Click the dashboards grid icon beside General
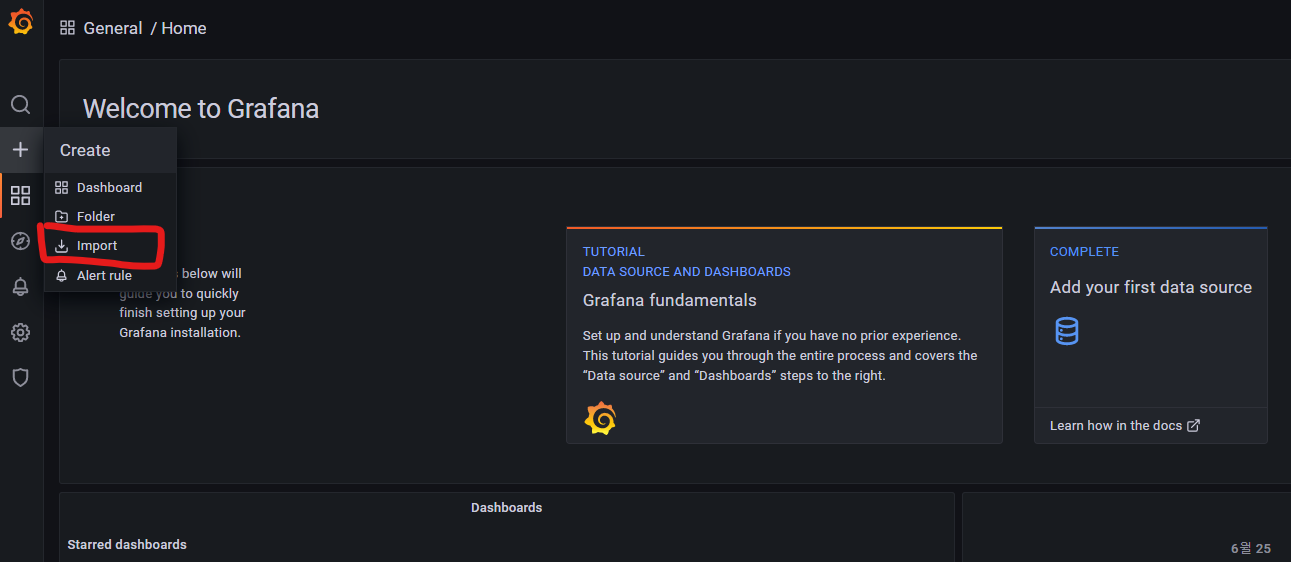The width and height of the screenshot is (1291, 562). [x=67, y=28]
